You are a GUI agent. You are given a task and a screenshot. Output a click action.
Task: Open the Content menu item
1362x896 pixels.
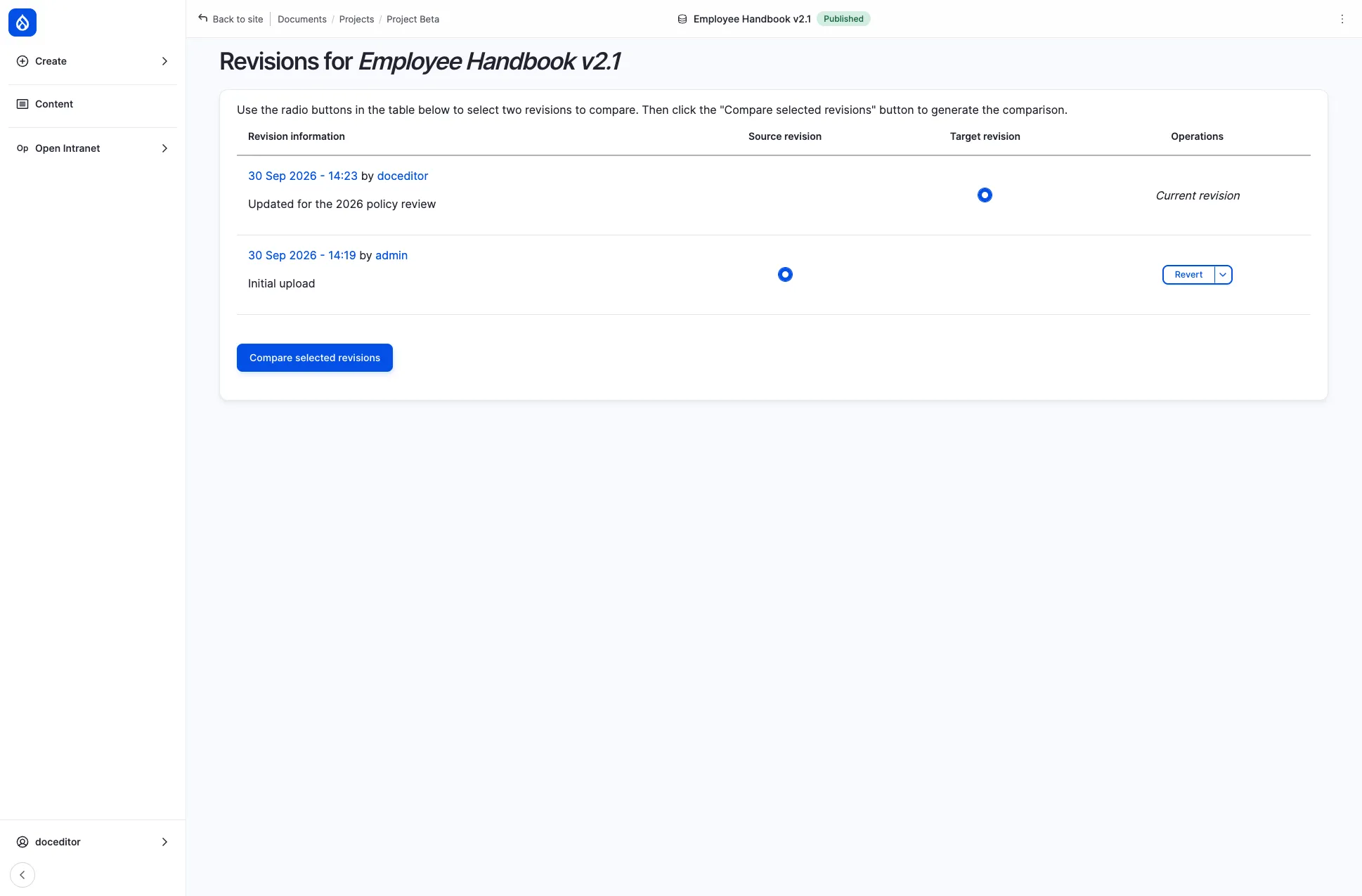pos(93,104)
